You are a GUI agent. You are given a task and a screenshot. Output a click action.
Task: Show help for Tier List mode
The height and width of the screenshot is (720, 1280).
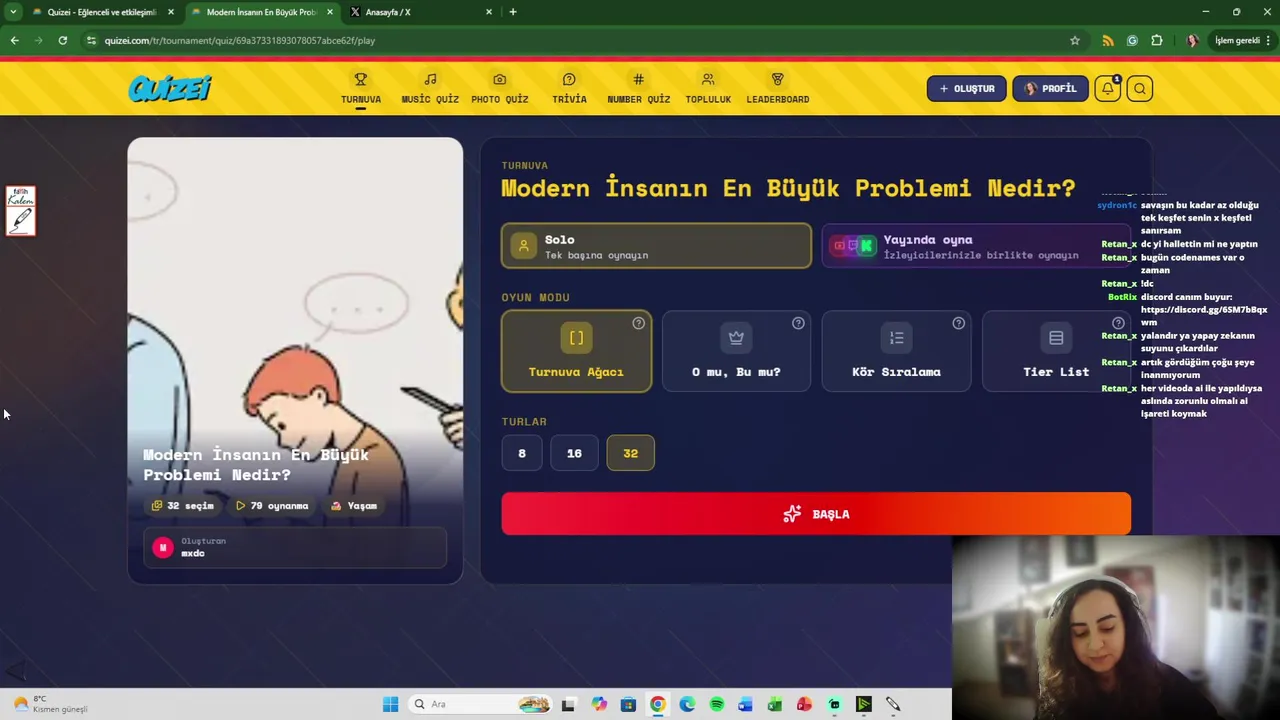(x=1118, y=323)
